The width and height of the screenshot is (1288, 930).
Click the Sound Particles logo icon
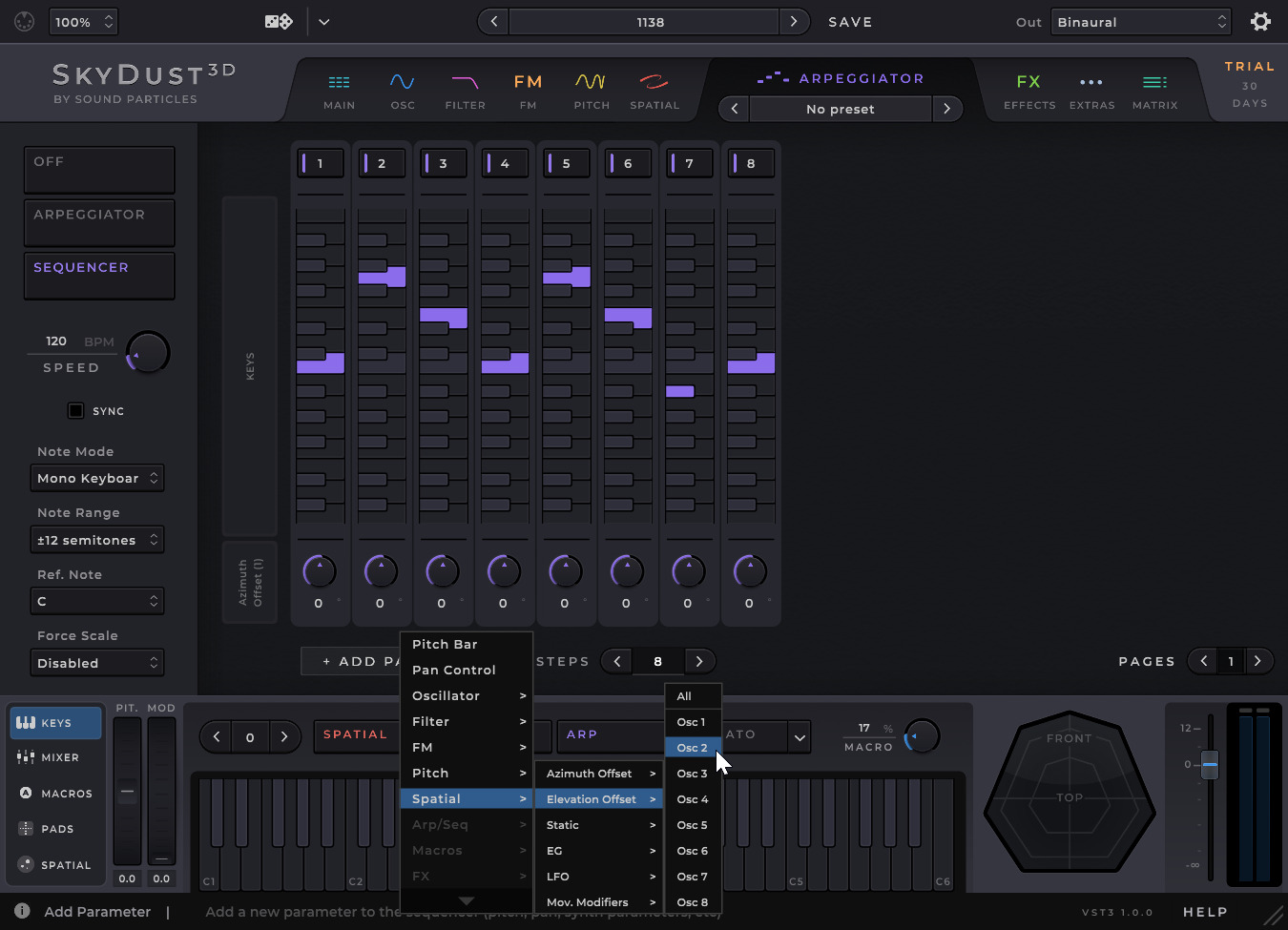pos(25,21)
